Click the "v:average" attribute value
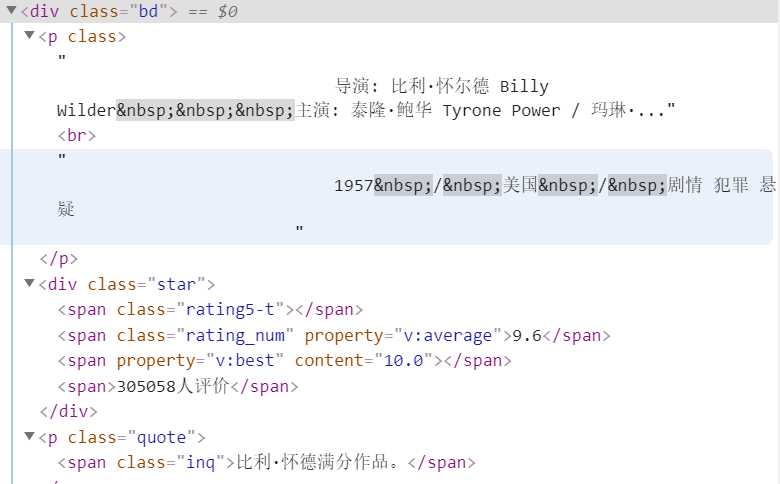 (448, 335)
